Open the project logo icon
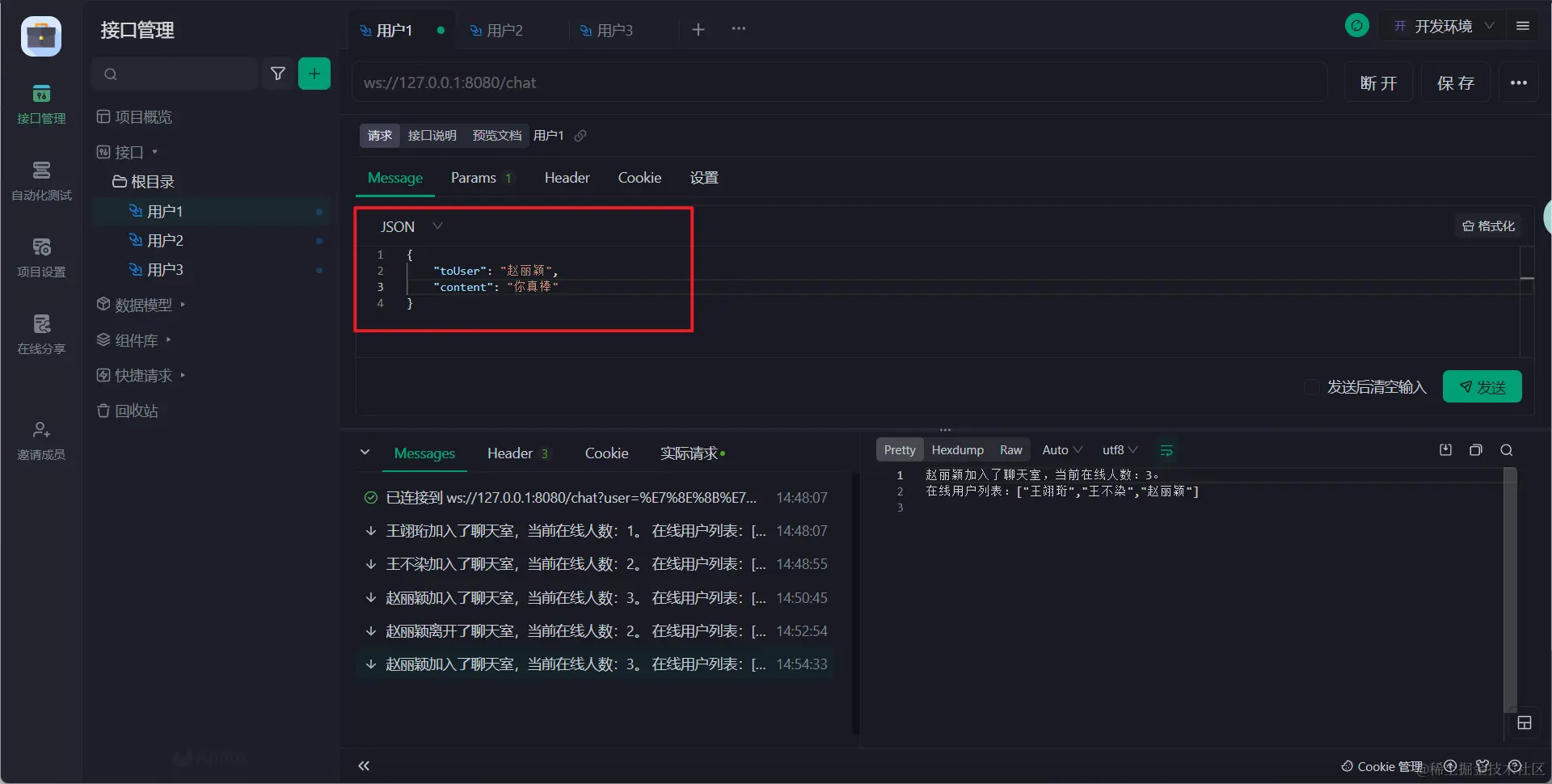The height and width of the screenshot is (784, 1552). pos(41,36)
